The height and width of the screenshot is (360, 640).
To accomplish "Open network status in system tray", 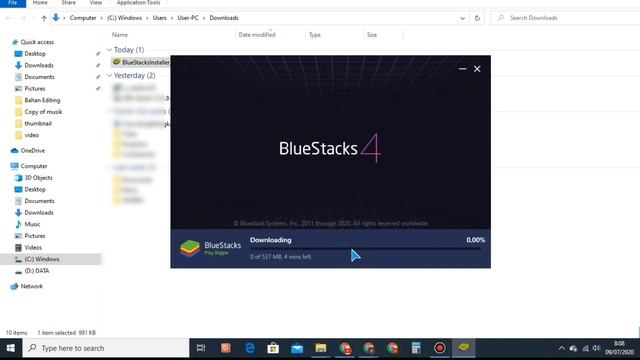I will tap(585, 348).
